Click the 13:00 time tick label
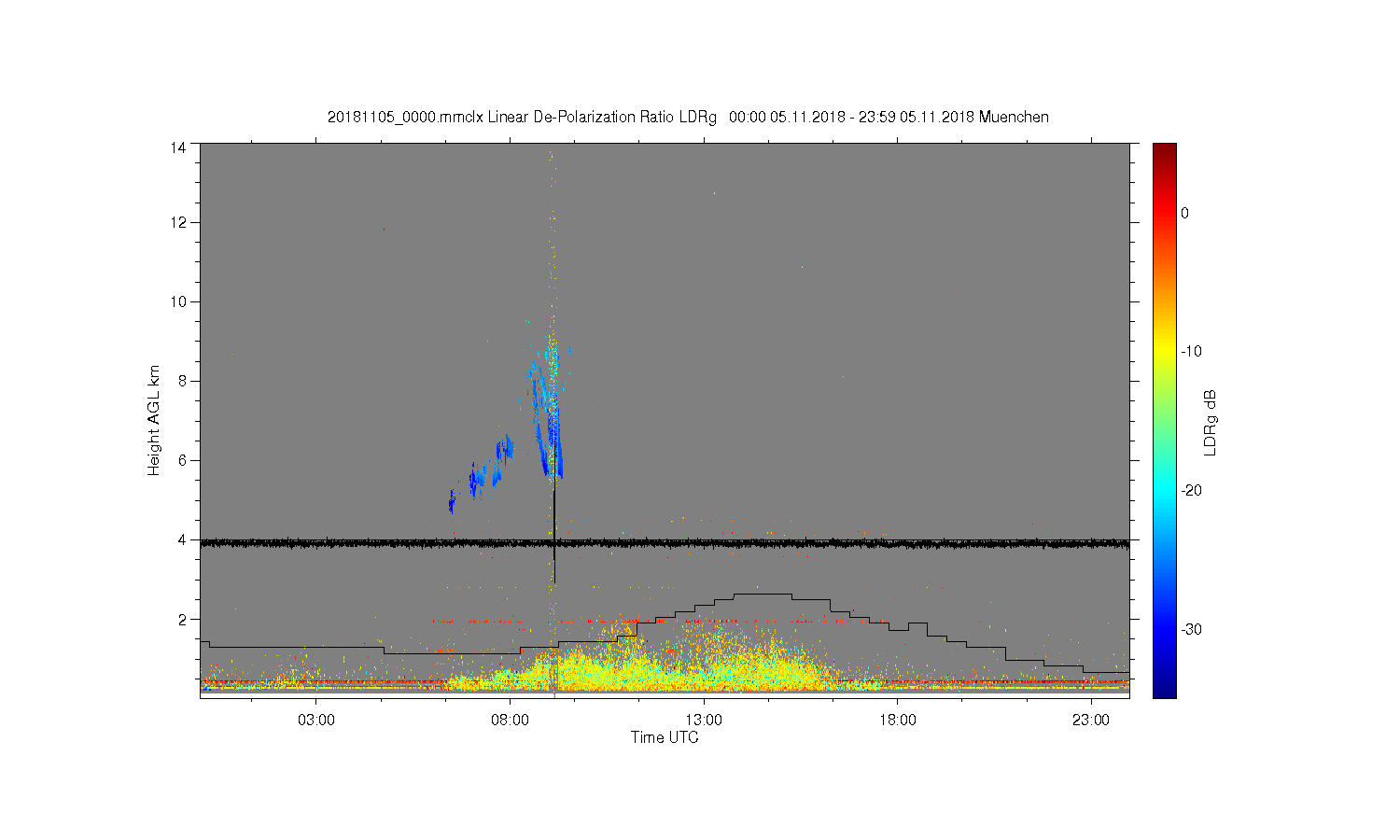 pyautogui.click(x=704, y=721)
